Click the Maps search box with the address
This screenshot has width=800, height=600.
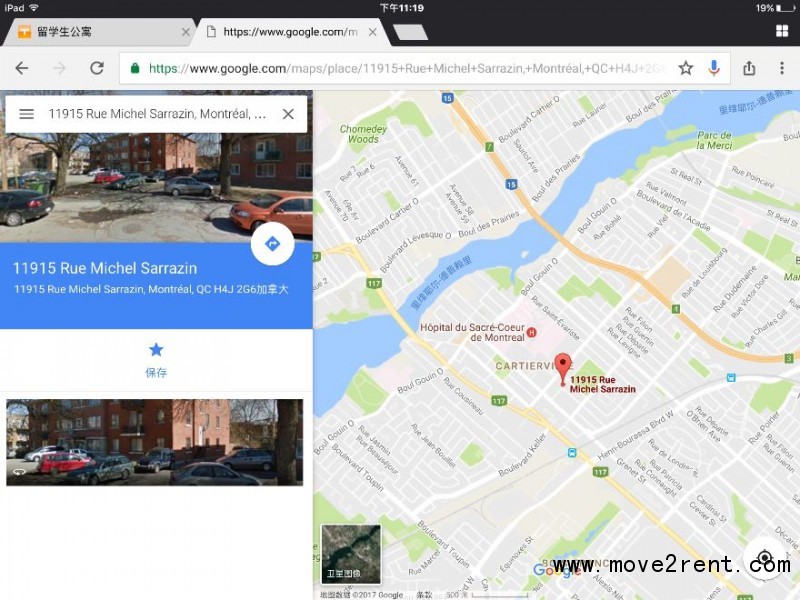pyautogui.click(x=157, y=114)
